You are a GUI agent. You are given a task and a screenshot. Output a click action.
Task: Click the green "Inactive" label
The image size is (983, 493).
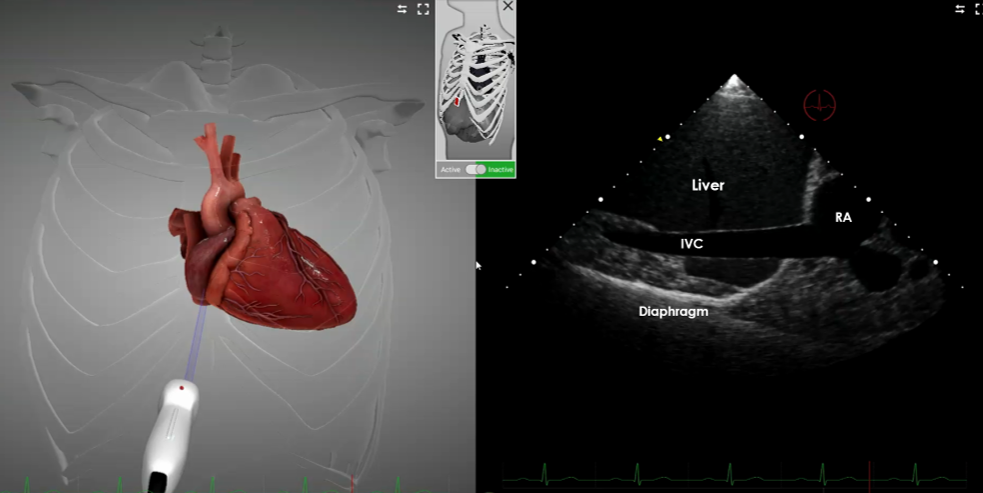tap(500, 170)
